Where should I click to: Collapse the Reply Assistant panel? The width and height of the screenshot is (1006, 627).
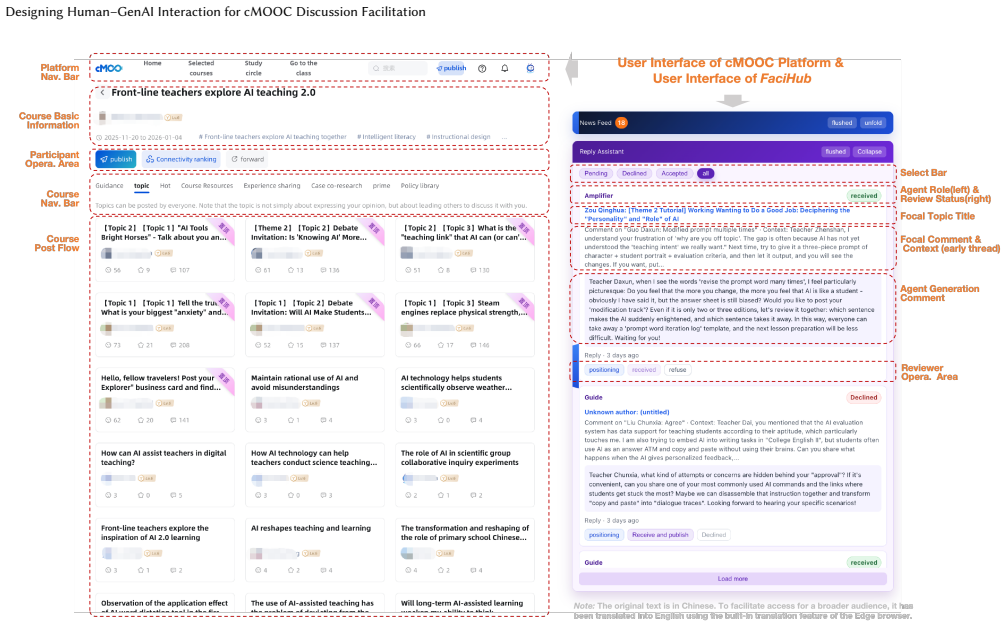(x=869, y=151)
